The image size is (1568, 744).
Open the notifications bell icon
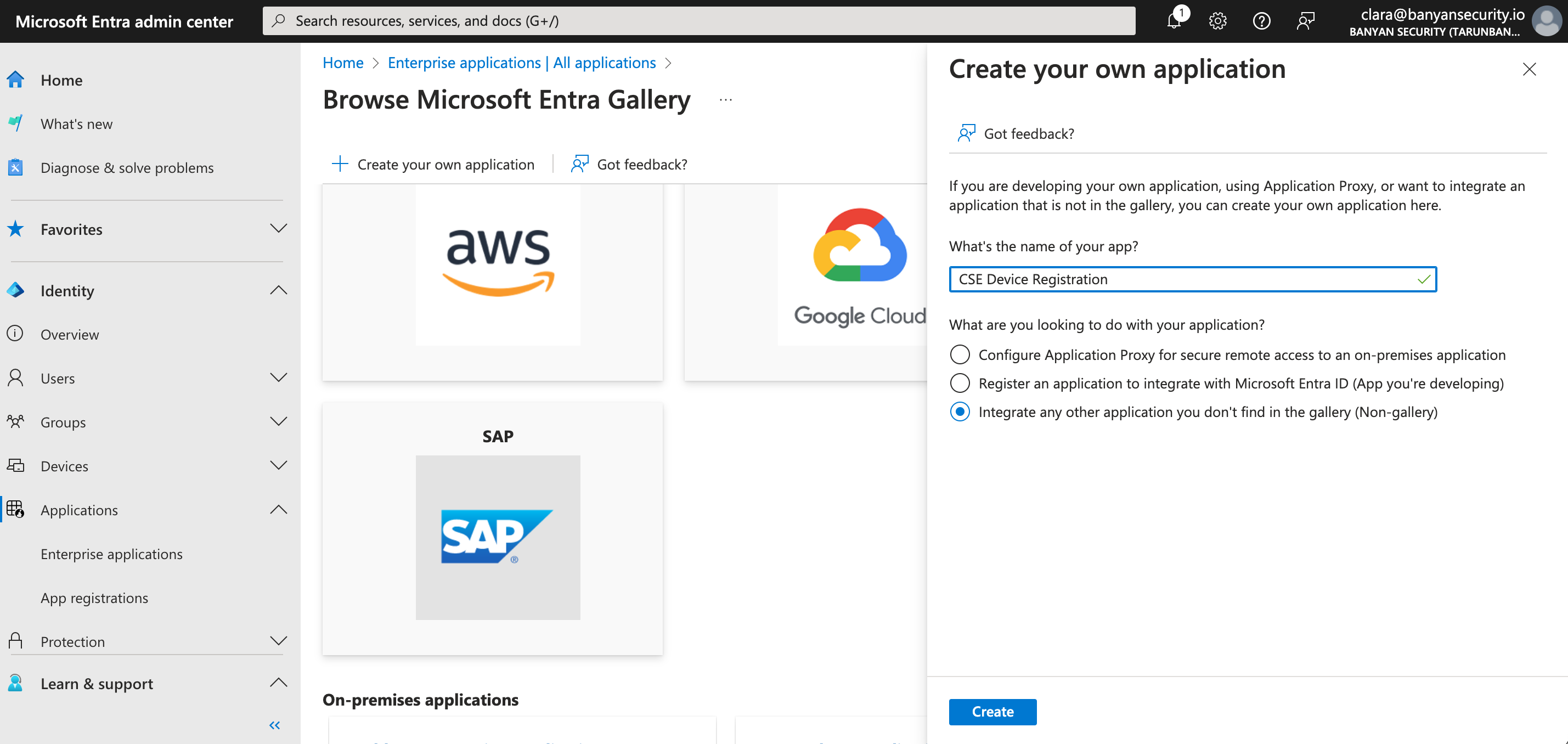tap(1174, 21)
